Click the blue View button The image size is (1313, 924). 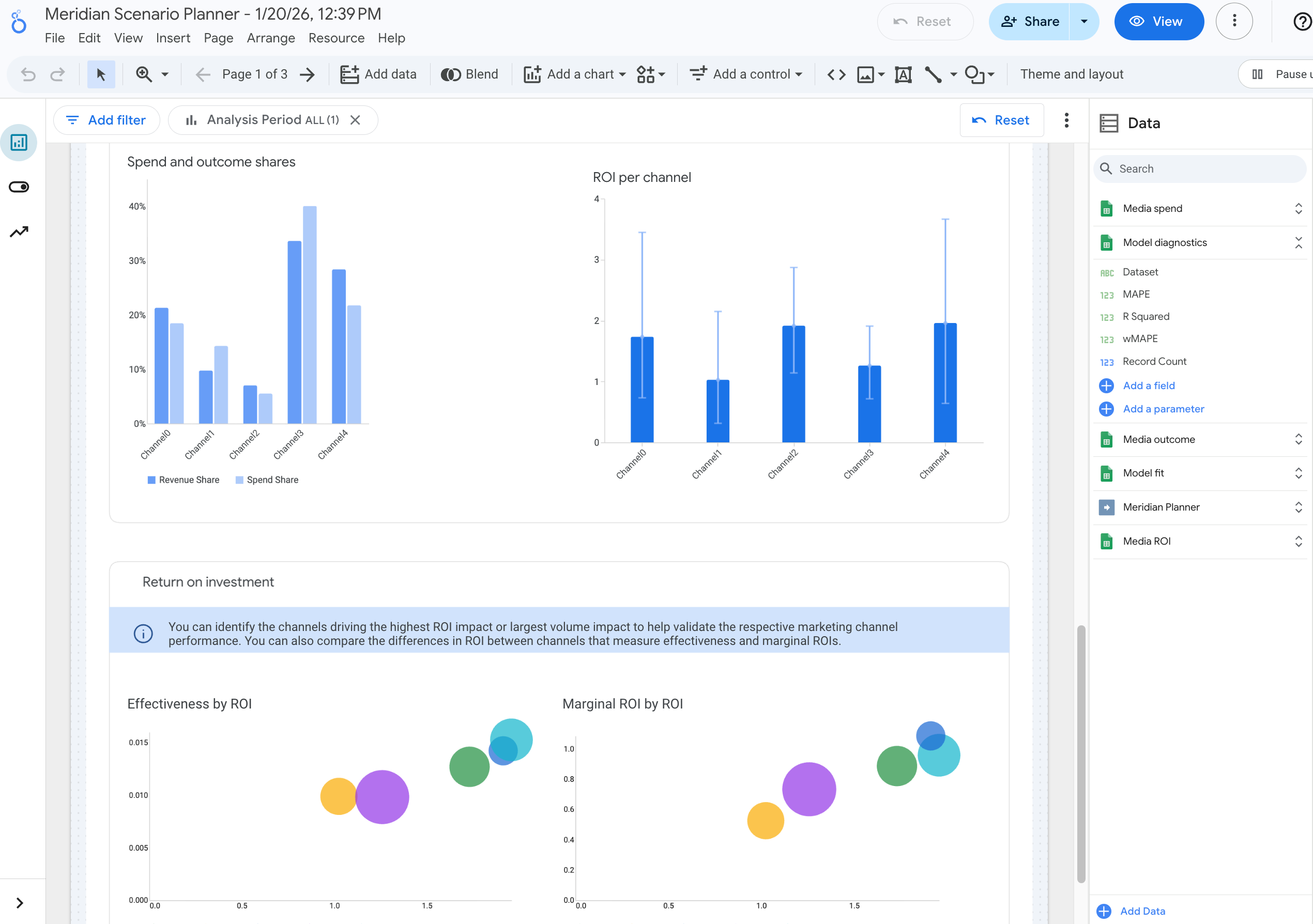click(1158, 22)
